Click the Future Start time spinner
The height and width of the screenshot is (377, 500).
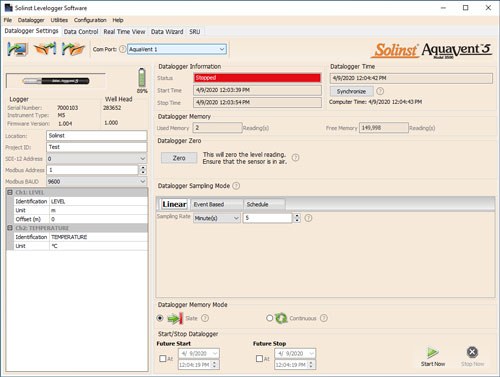(x=214, y=365)
